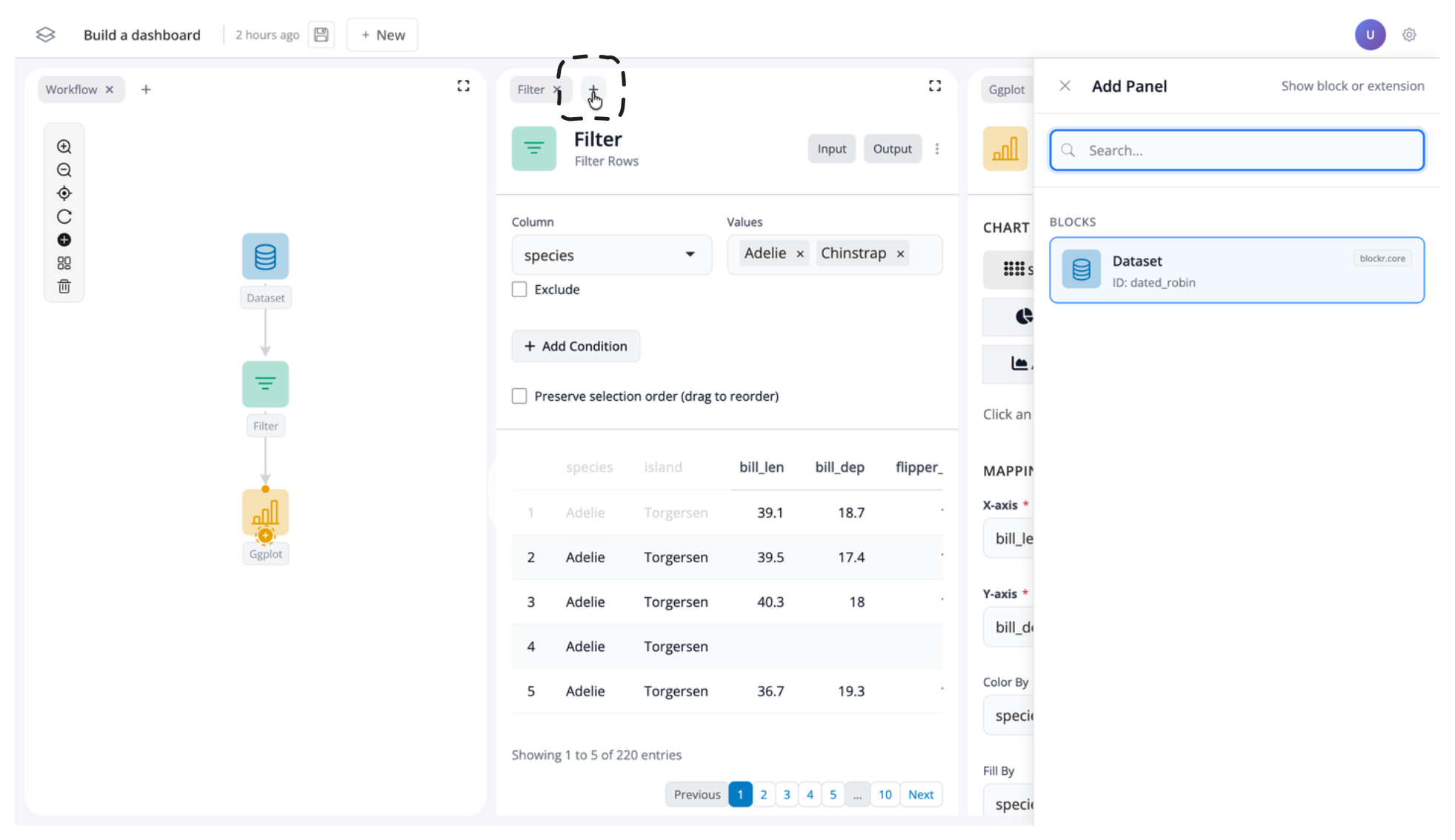Switch to the Workflow tab
Image resolution: width=1455 pixels, height=840 pixels.
pyautogui.click(x=71, y=90)
